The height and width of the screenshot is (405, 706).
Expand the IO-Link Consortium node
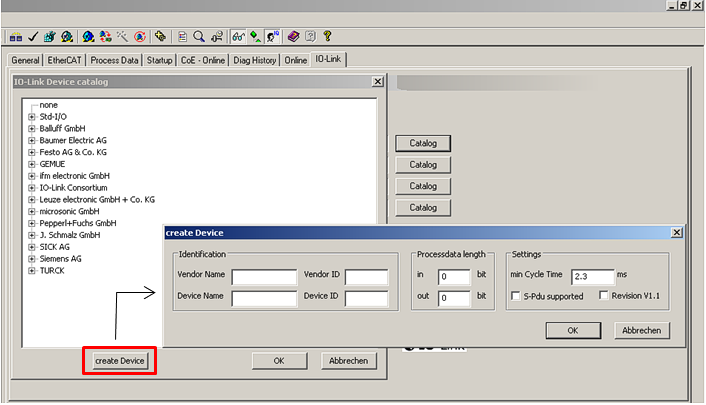[32, 188]
